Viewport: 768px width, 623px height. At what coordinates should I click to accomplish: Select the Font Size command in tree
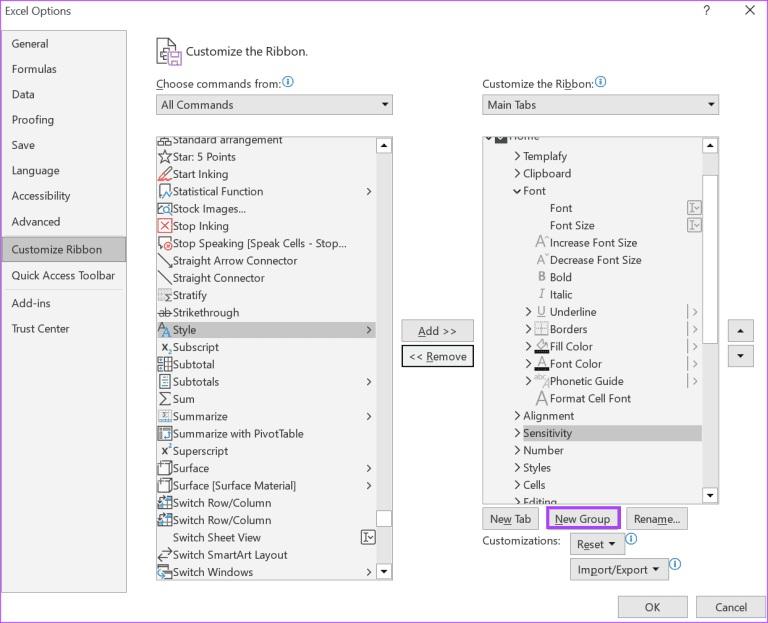click(x=572, y=225)
